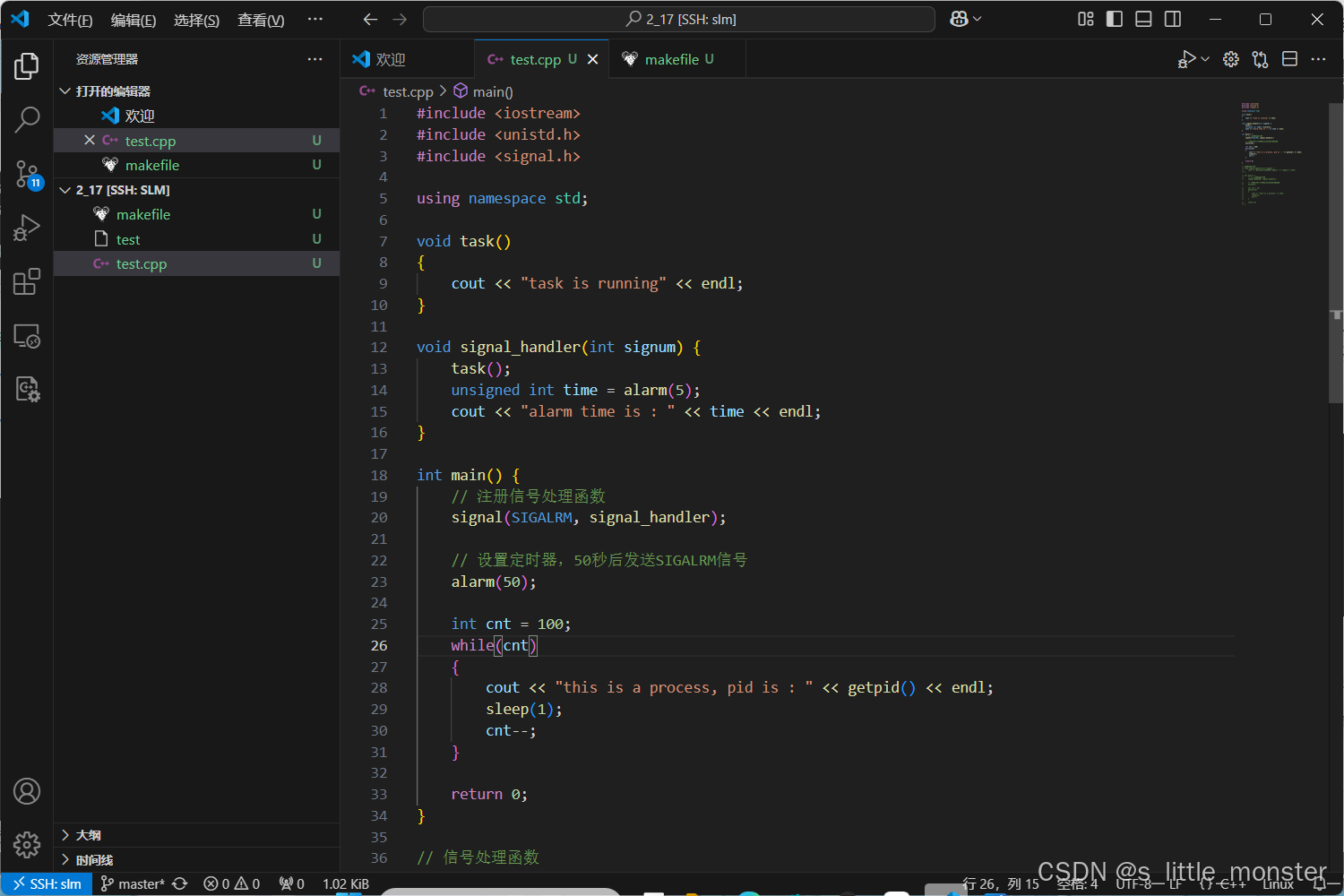Toggle the bottom panel layout button
Viewport: 1344px width, 896px height.
[1143, 19]
